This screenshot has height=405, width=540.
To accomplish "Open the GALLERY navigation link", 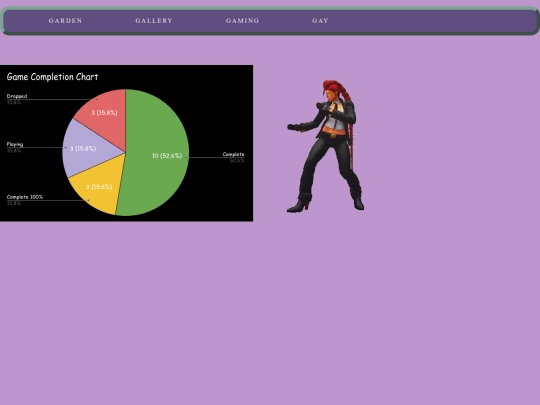I will [x=154, y=21].
